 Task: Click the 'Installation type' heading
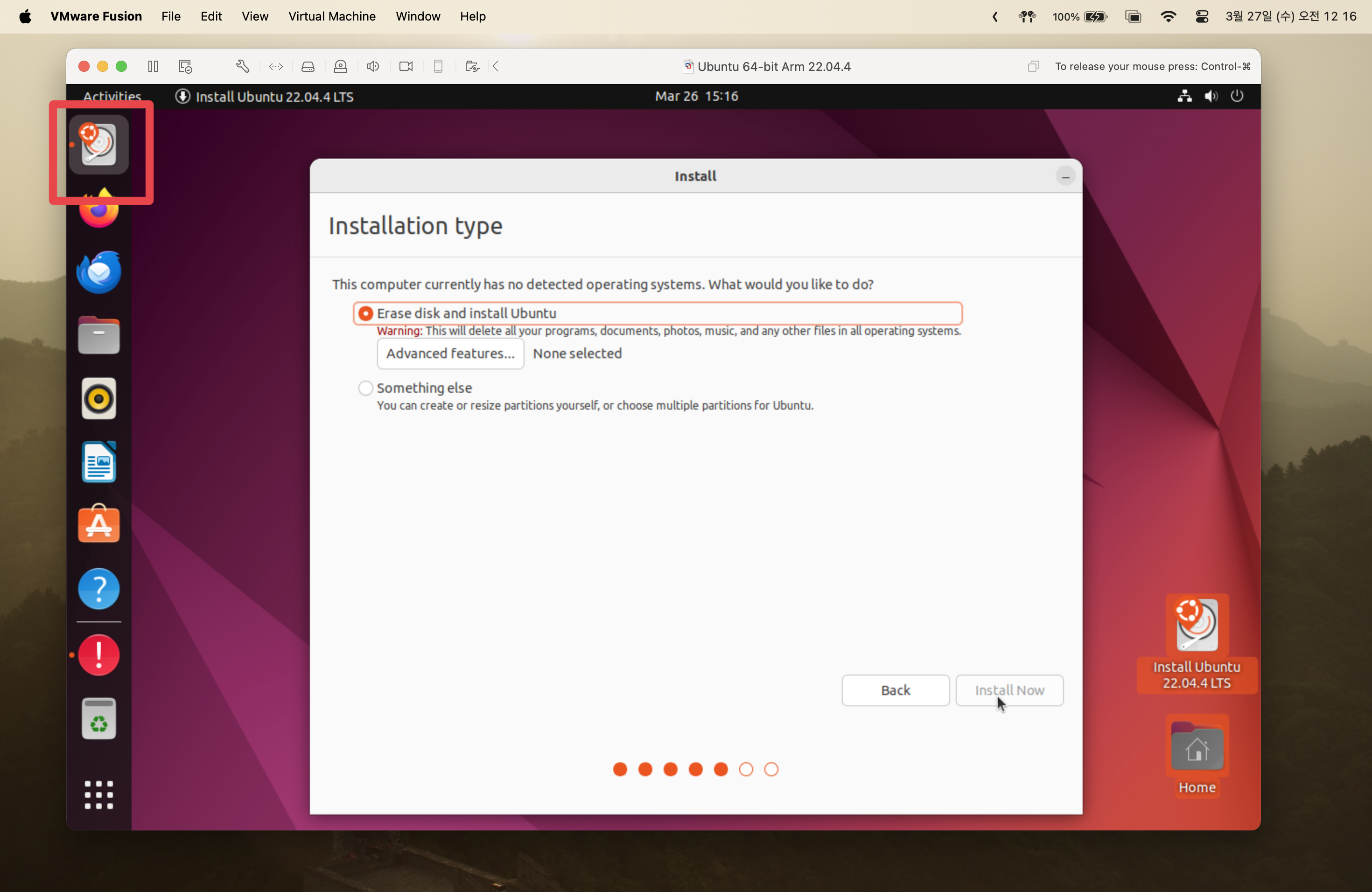click(415, 225)
